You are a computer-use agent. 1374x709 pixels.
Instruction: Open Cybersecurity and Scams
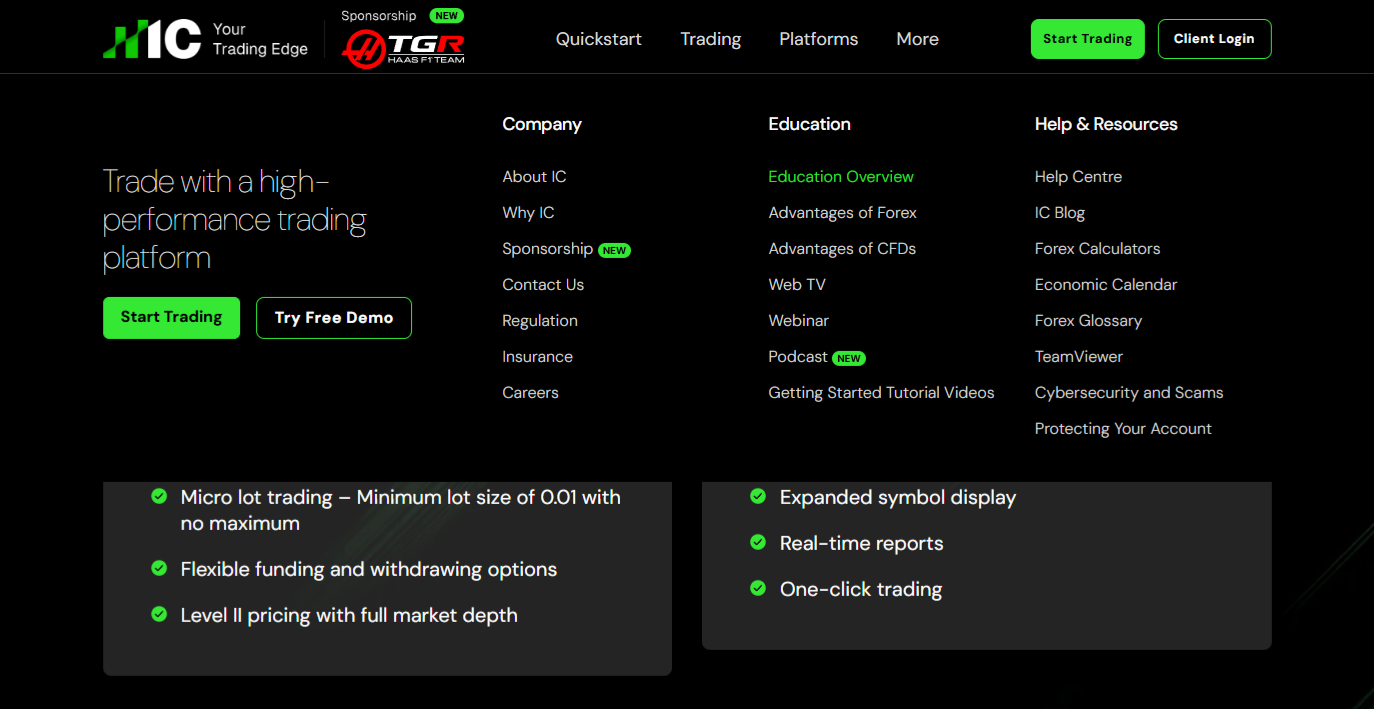point(1129,393)
